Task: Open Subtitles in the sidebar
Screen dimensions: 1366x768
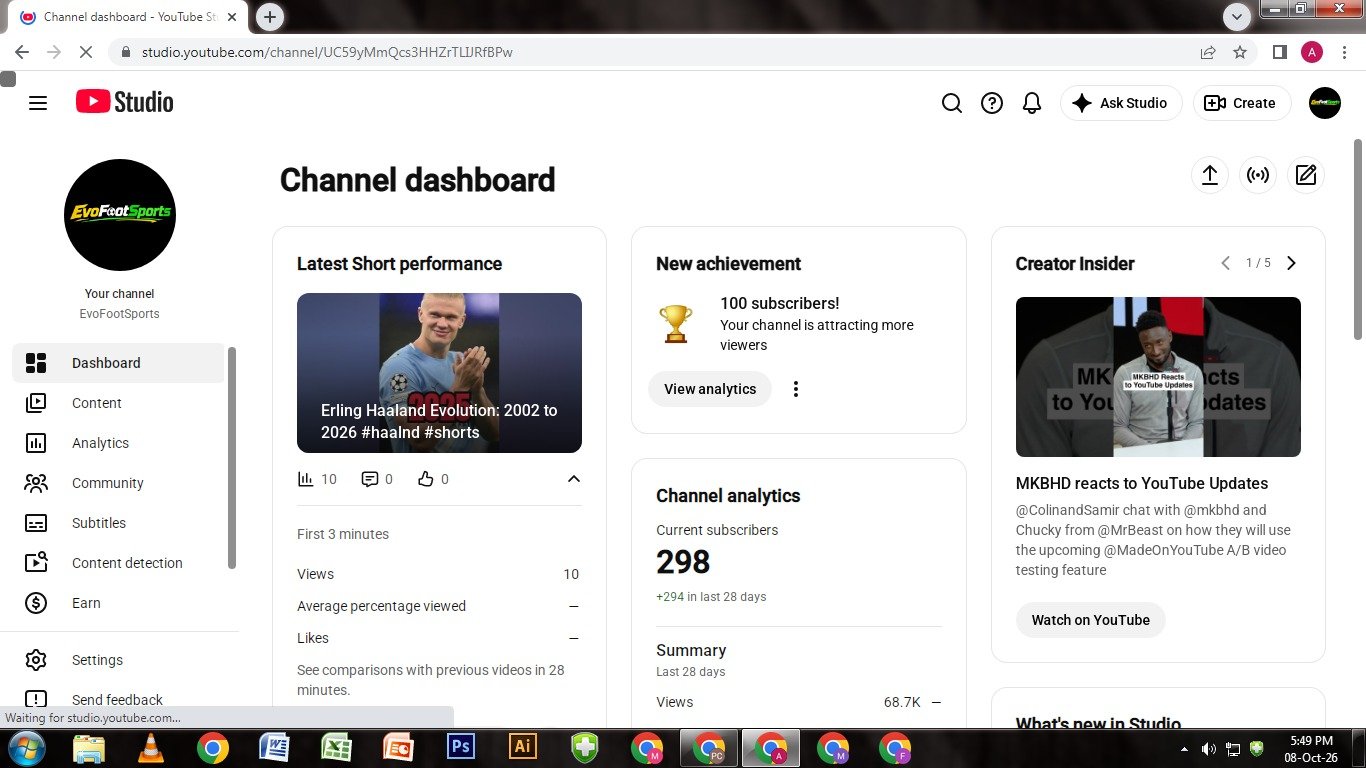Action: (118, 523)
